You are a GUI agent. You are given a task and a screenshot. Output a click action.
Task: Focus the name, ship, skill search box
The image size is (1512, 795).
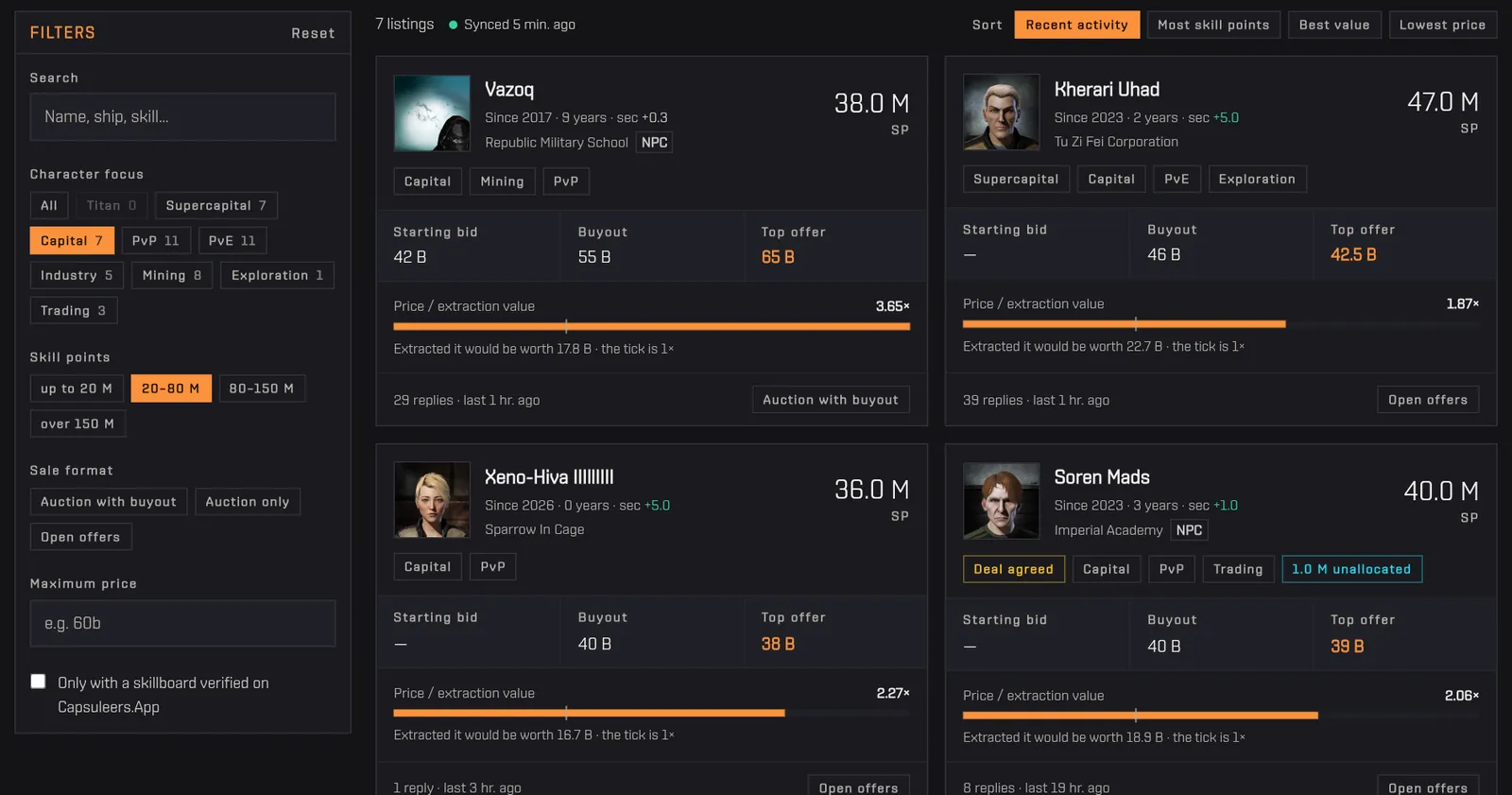click(x=182, y=117)
